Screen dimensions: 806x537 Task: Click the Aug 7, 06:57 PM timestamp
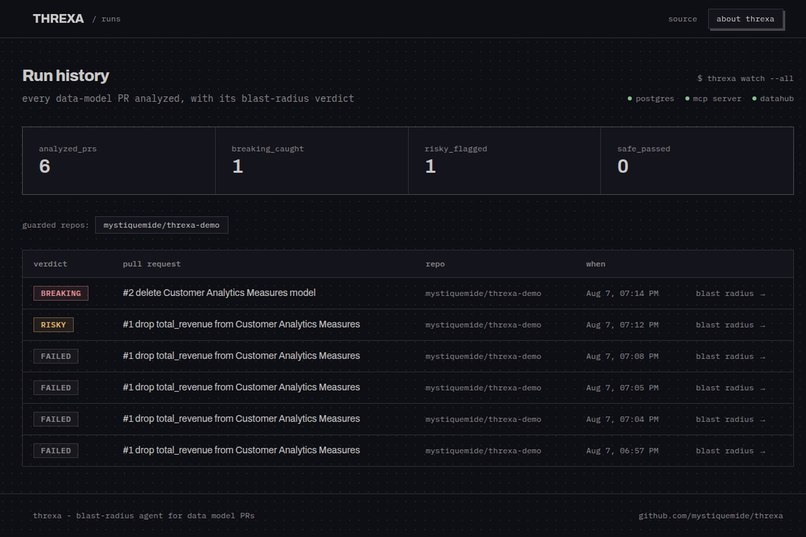pos(622,451)
